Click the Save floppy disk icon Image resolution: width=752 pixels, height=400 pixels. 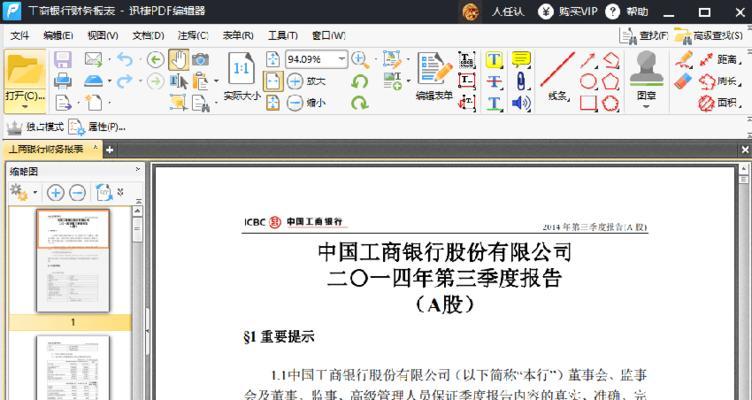click(x=63, y=59)
